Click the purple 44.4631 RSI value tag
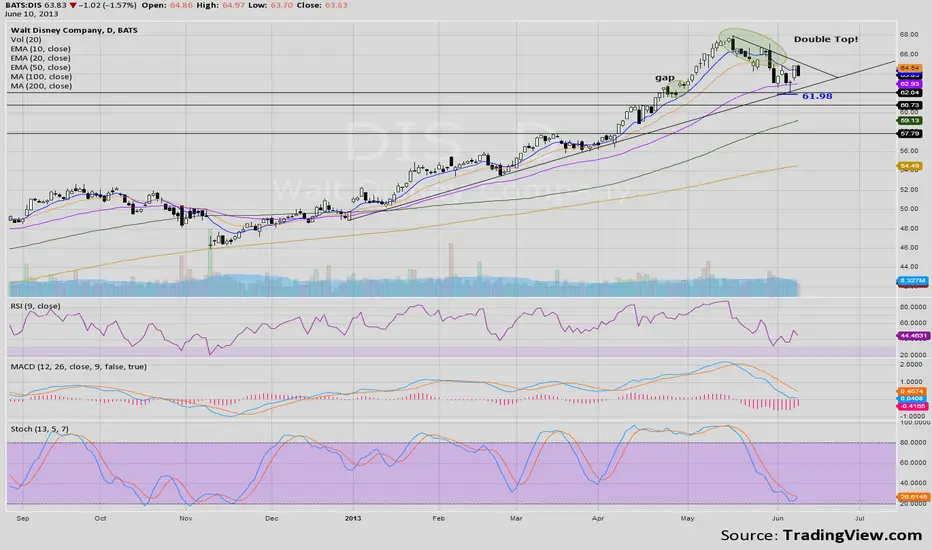 [x=912, y=336]
